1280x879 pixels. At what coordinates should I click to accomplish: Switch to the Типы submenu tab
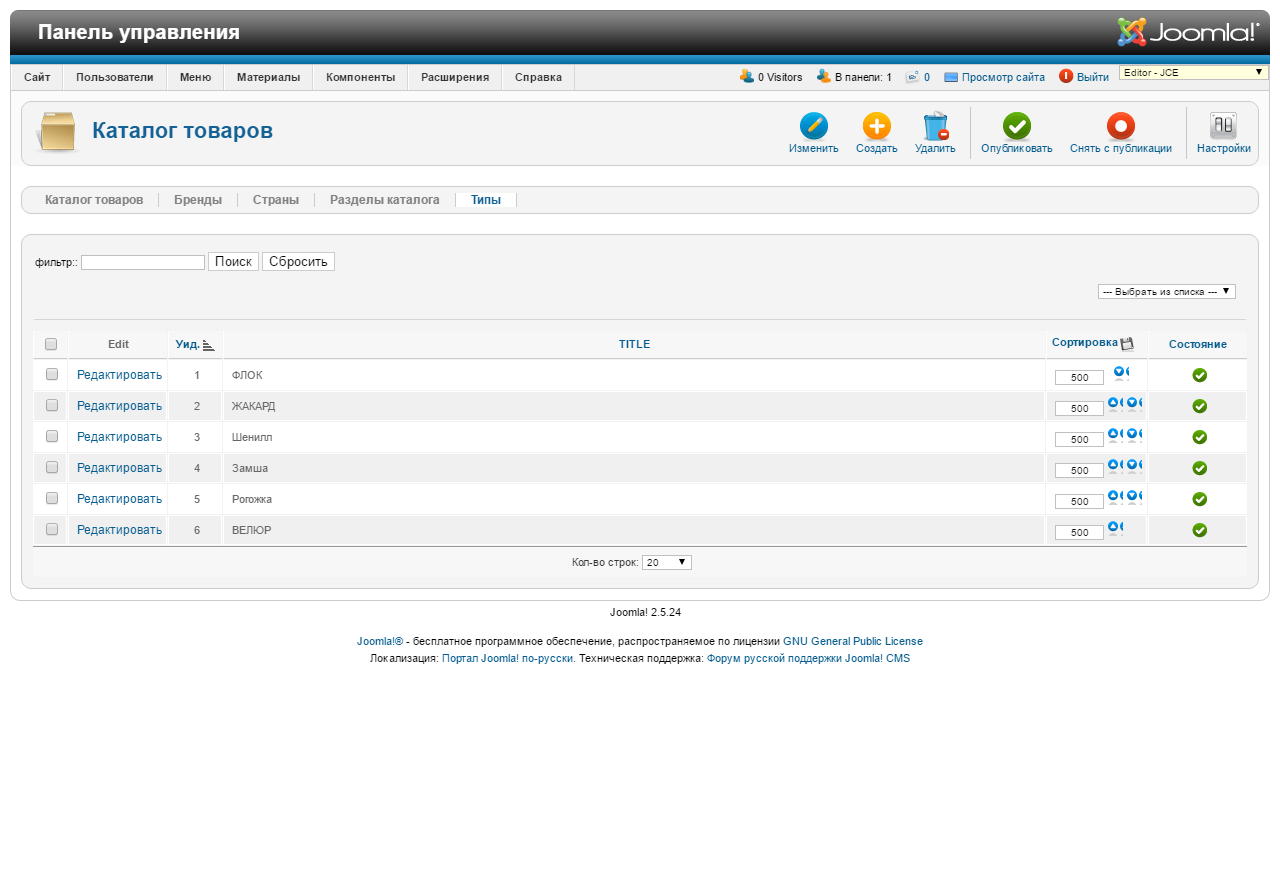tap(486, 200)
